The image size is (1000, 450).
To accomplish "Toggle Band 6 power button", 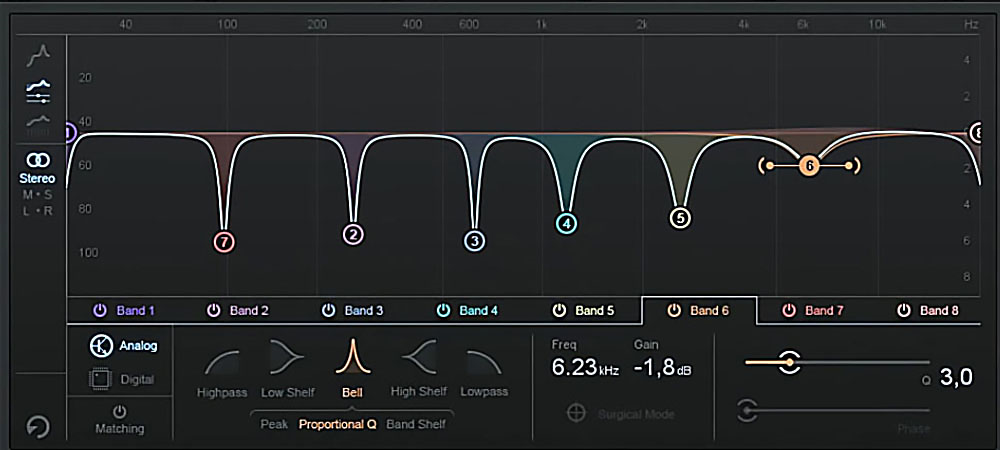I will click(673, 310).
